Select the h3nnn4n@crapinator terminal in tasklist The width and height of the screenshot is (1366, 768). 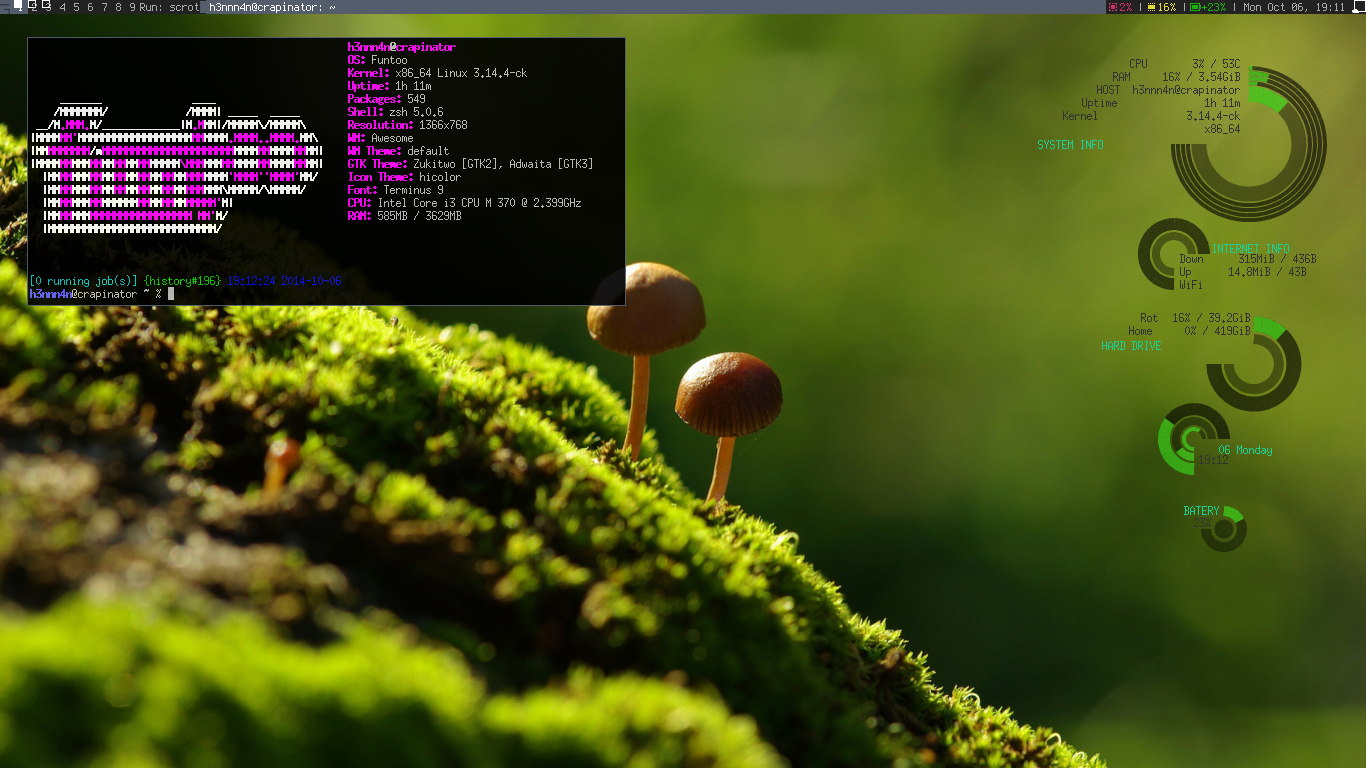coord(270,7)
